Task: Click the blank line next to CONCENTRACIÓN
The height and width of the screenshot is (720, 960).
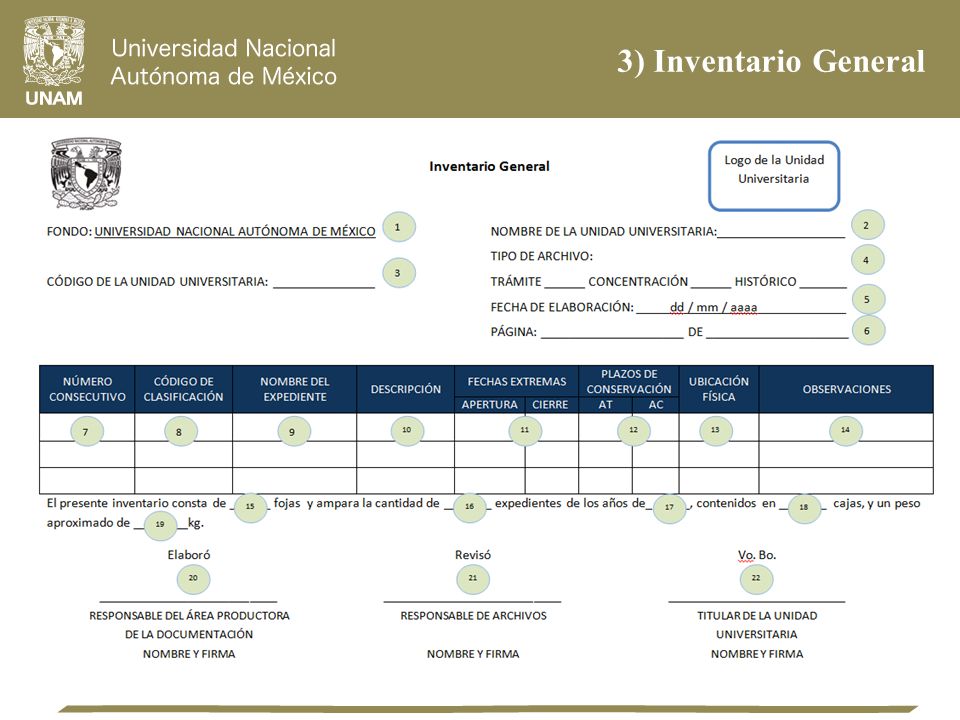Action: 710,282
